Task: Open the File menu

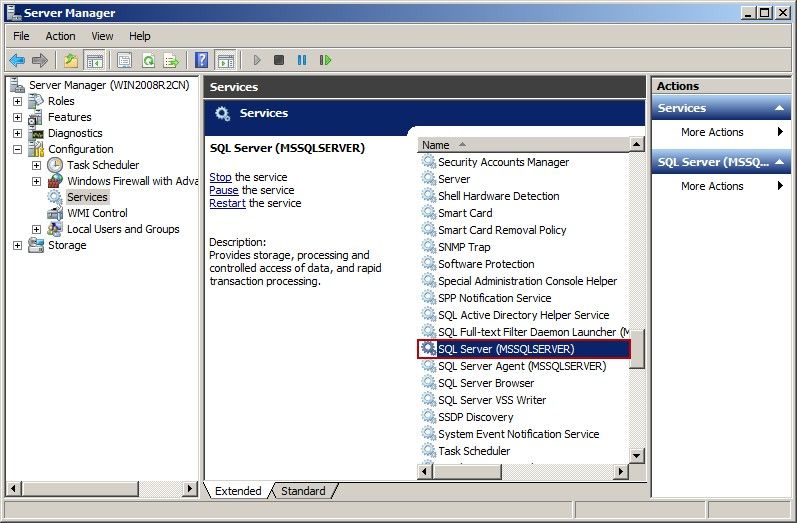Action: coord(21,36)
